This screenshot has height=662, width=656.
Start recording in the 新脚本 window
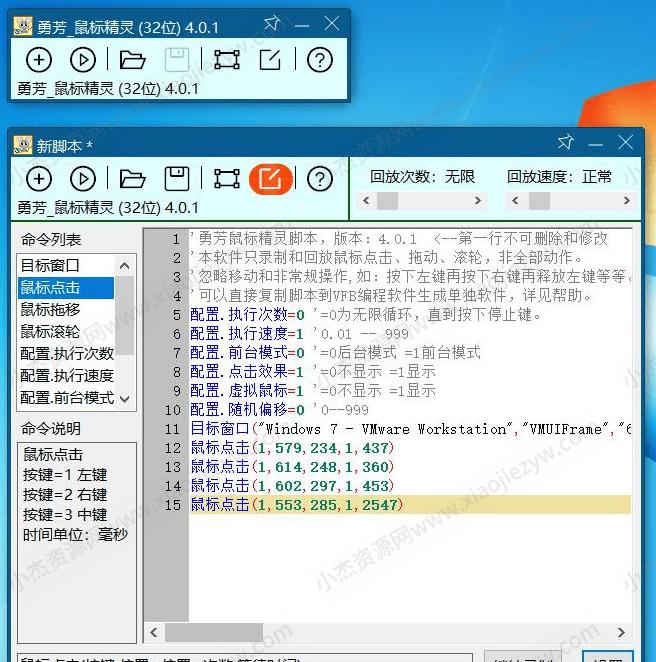click(x=39, y=179)
